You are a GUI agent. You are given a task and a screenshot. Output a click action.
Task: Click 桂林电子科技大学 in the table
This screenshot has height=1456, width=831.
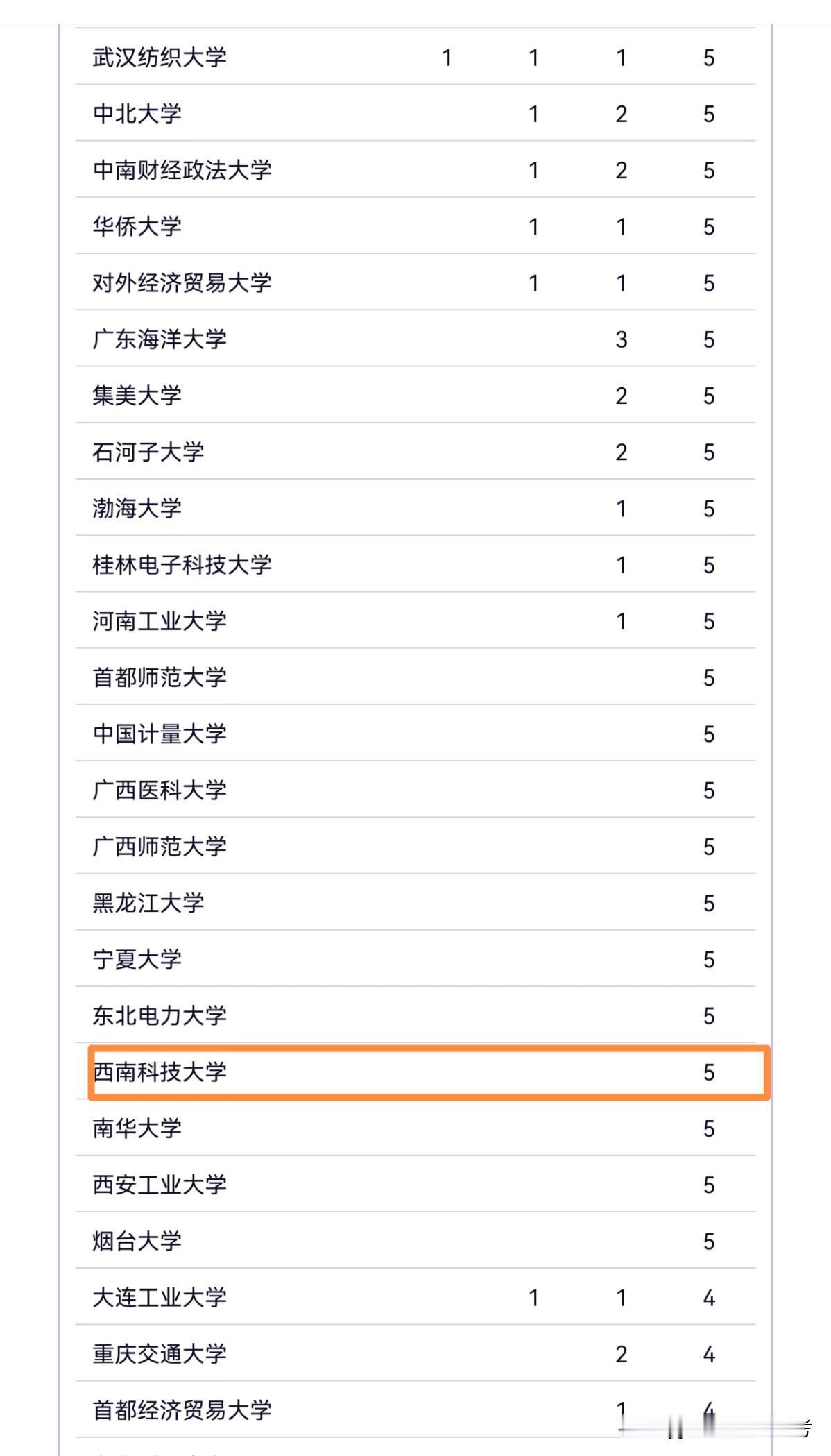(x=182, y=565)
